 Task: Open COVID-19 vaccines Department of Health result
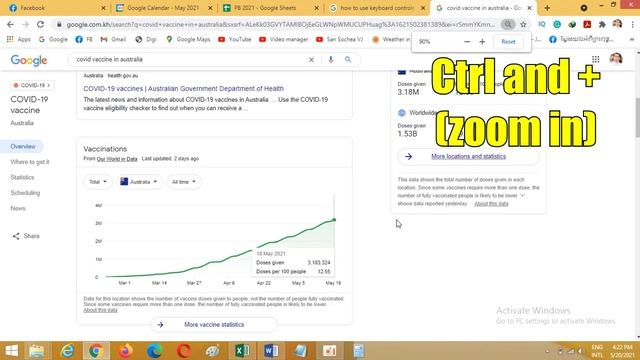tap(183, 89)
